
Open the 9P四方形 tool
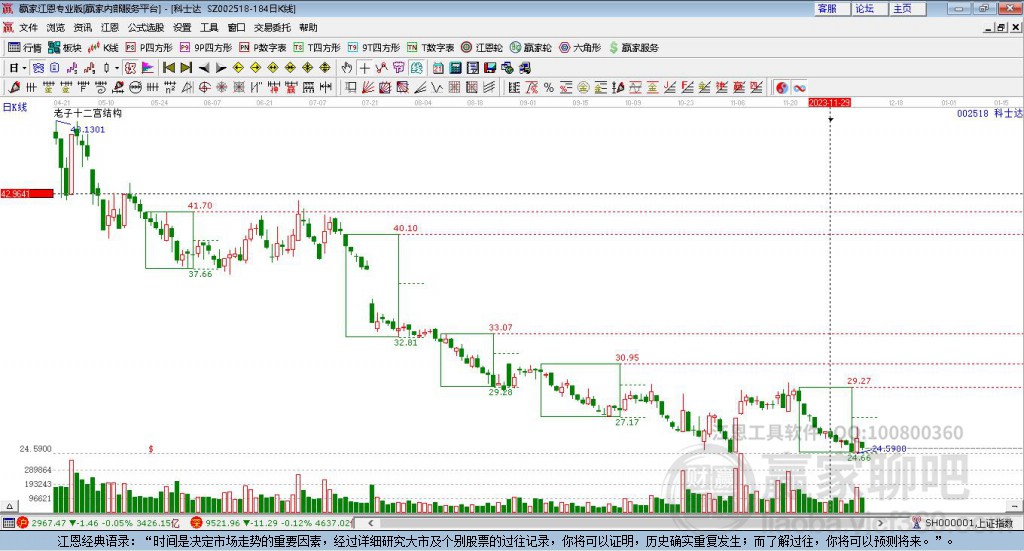(206, 48)
